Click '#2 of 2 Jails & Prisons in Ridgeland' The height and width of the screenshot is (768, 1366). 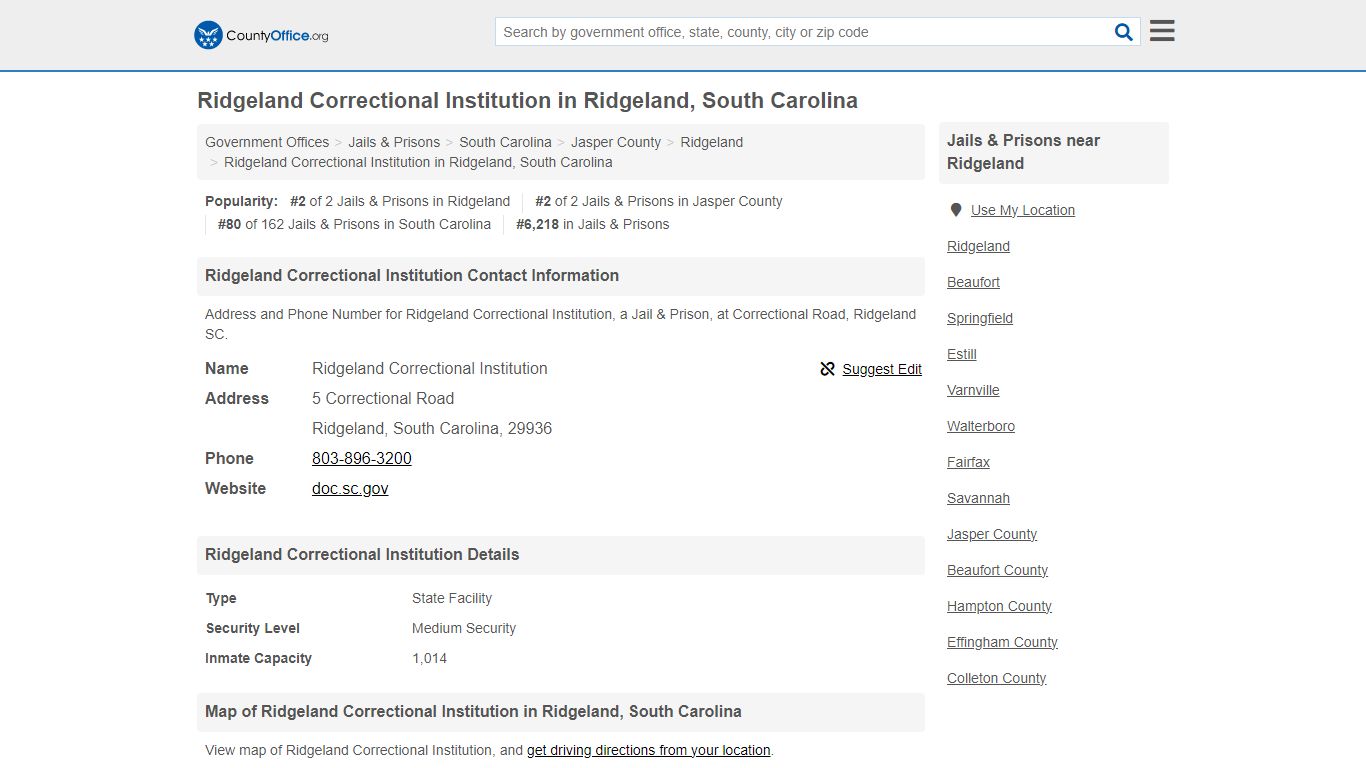[400, 201]
